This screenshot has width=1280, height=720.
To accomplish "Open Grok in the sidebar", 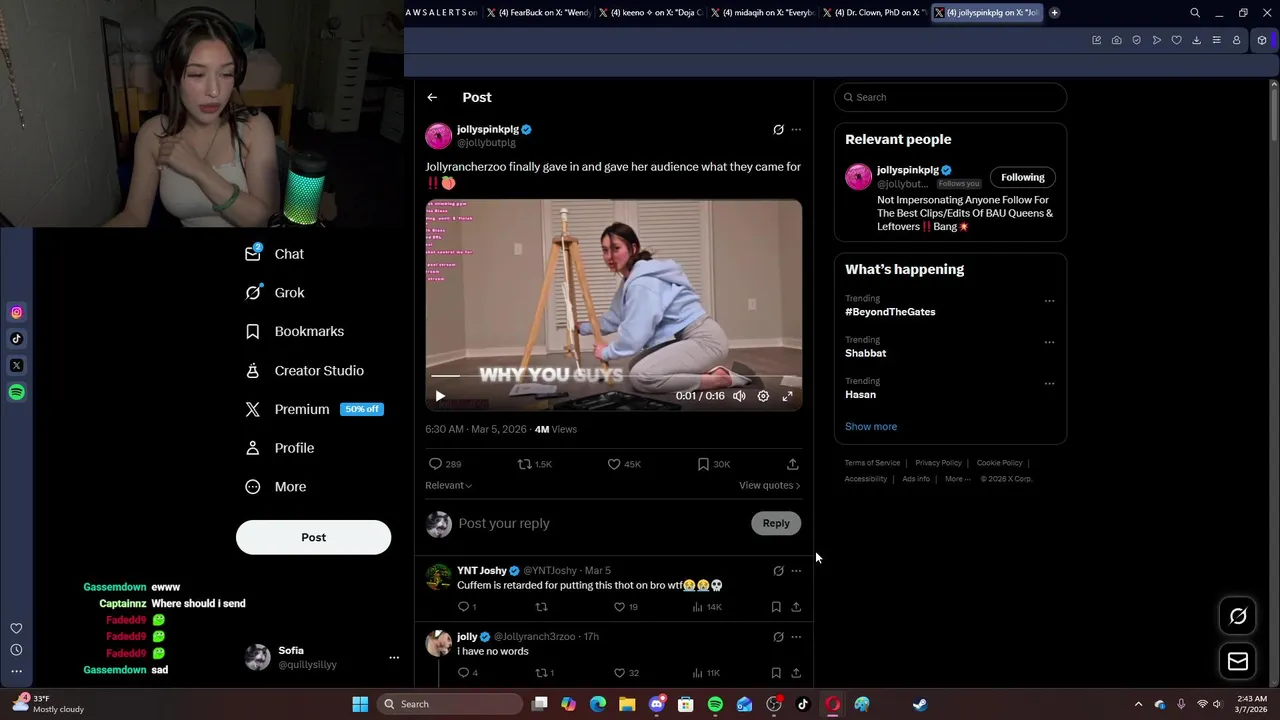I will 274,293.
